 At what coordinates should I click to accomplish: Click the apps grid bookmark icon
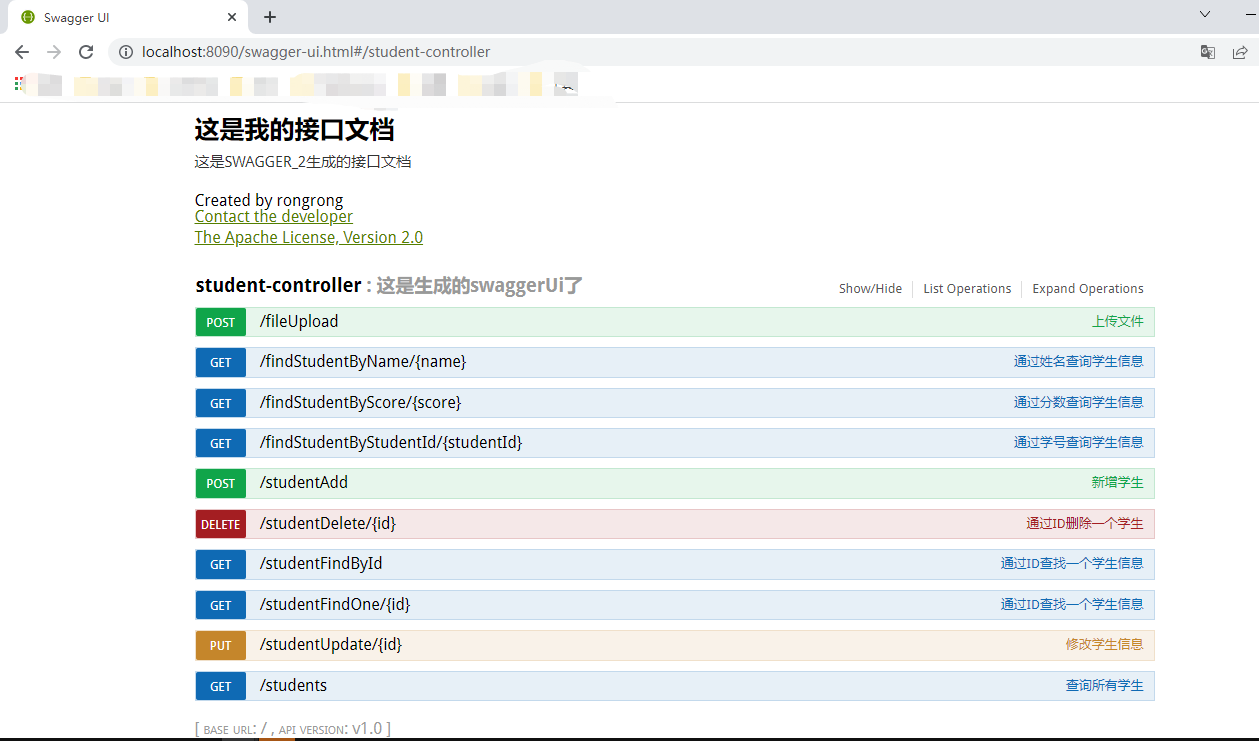(20, 84)
